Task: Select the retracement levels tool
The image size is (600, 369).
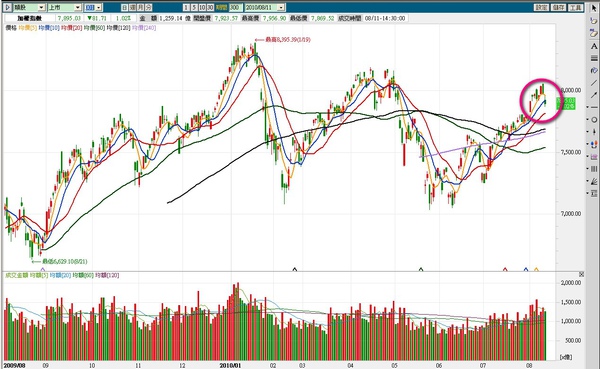Action: pyautogui.click(x=594, y=193)
